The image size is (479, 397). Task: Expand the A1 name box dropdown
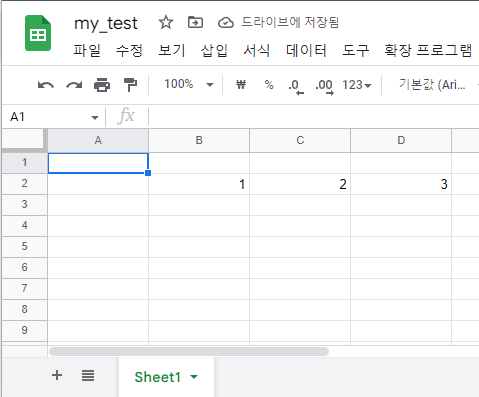[95, 117]
